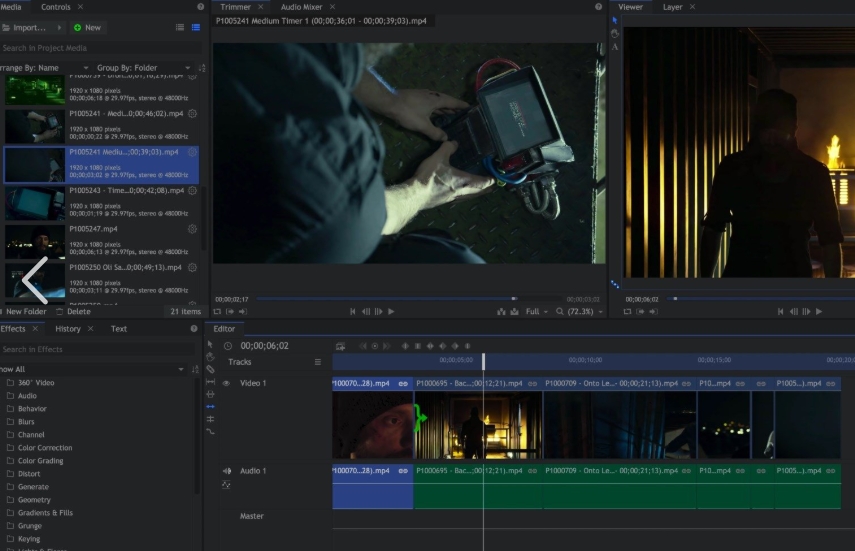855x551 pixels.
Task: Switch to the History tab
Action: (x=68, y=329)
